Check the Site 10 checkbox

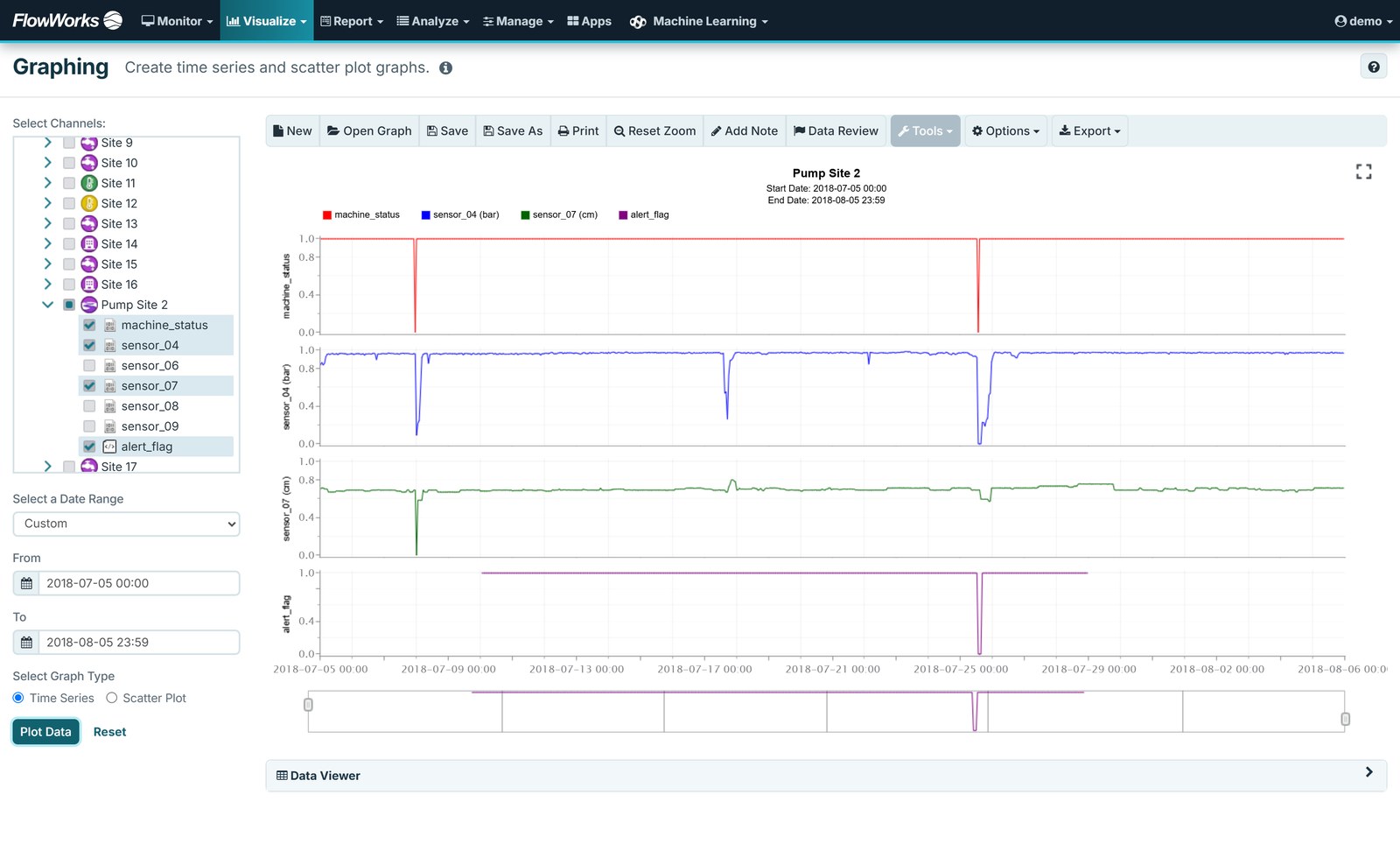click(69, 163)
